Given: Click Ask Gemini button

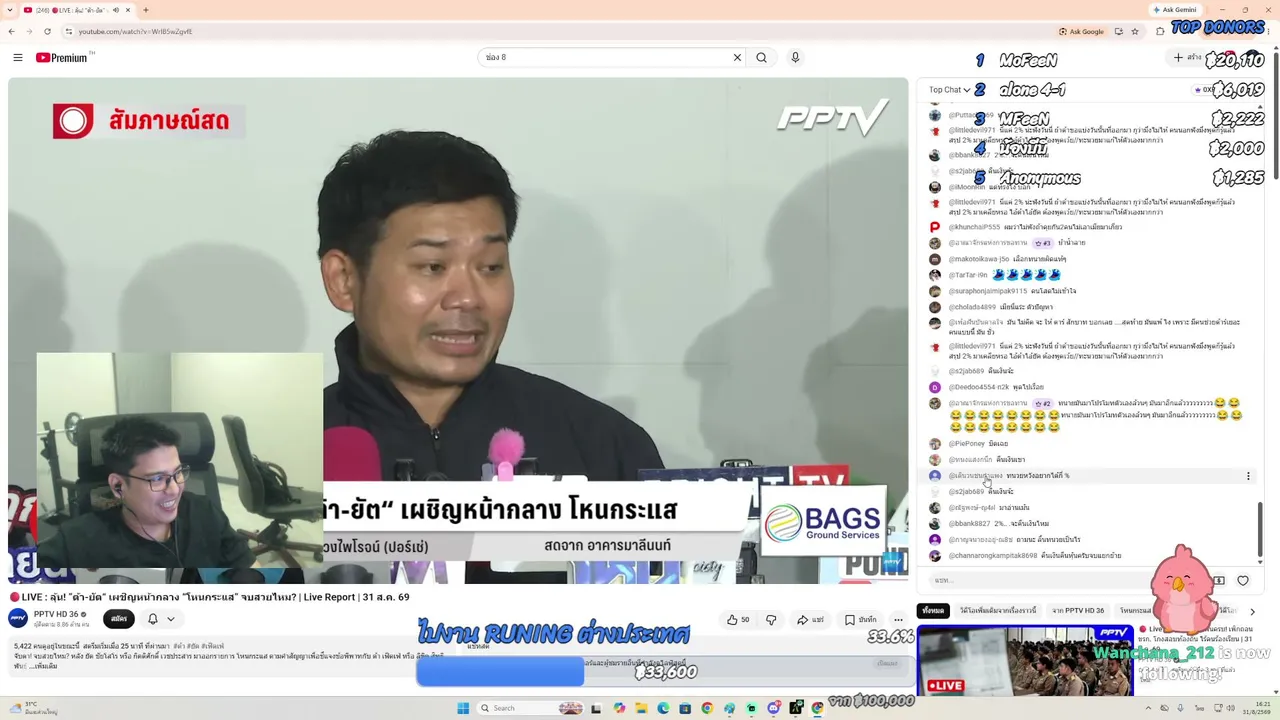Looking at the screenshot, I should tap(1174, 10).
